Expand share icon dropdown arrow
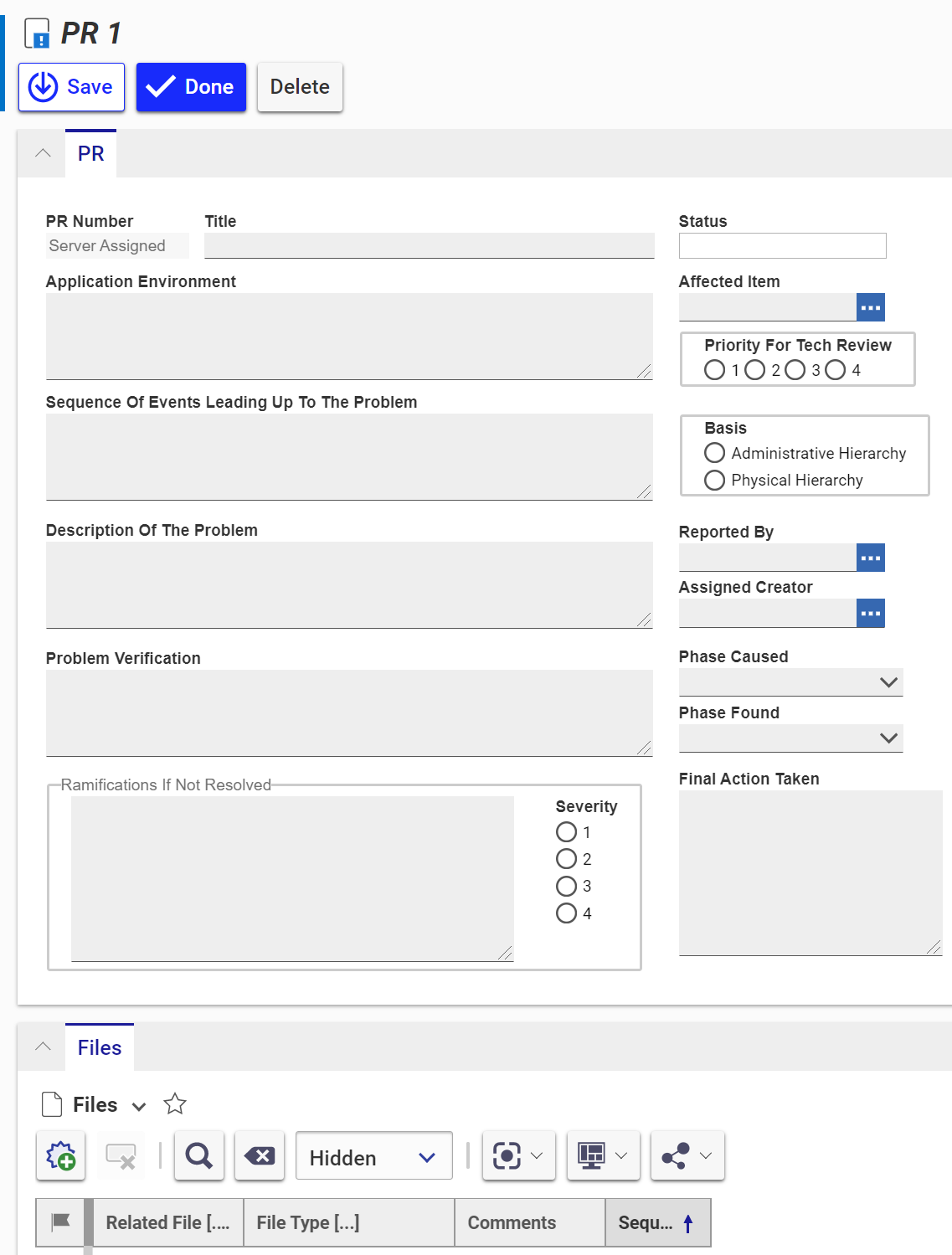This screenshot has height=1255, width=952. pyautogui.click(x=706, y=1156)
